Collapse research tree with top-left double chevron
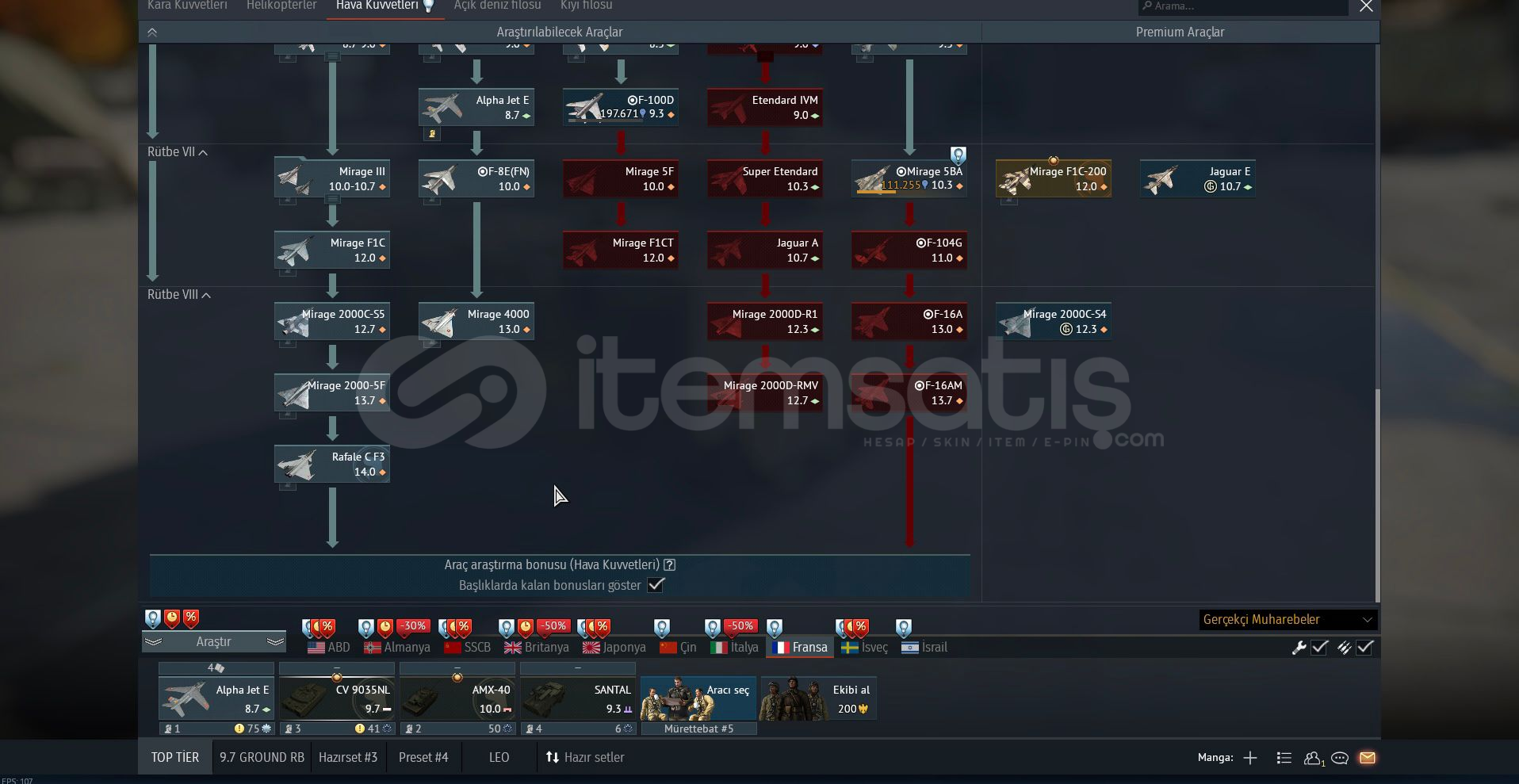The height and width of the screenshot is (784, 1519). (152, 33)
